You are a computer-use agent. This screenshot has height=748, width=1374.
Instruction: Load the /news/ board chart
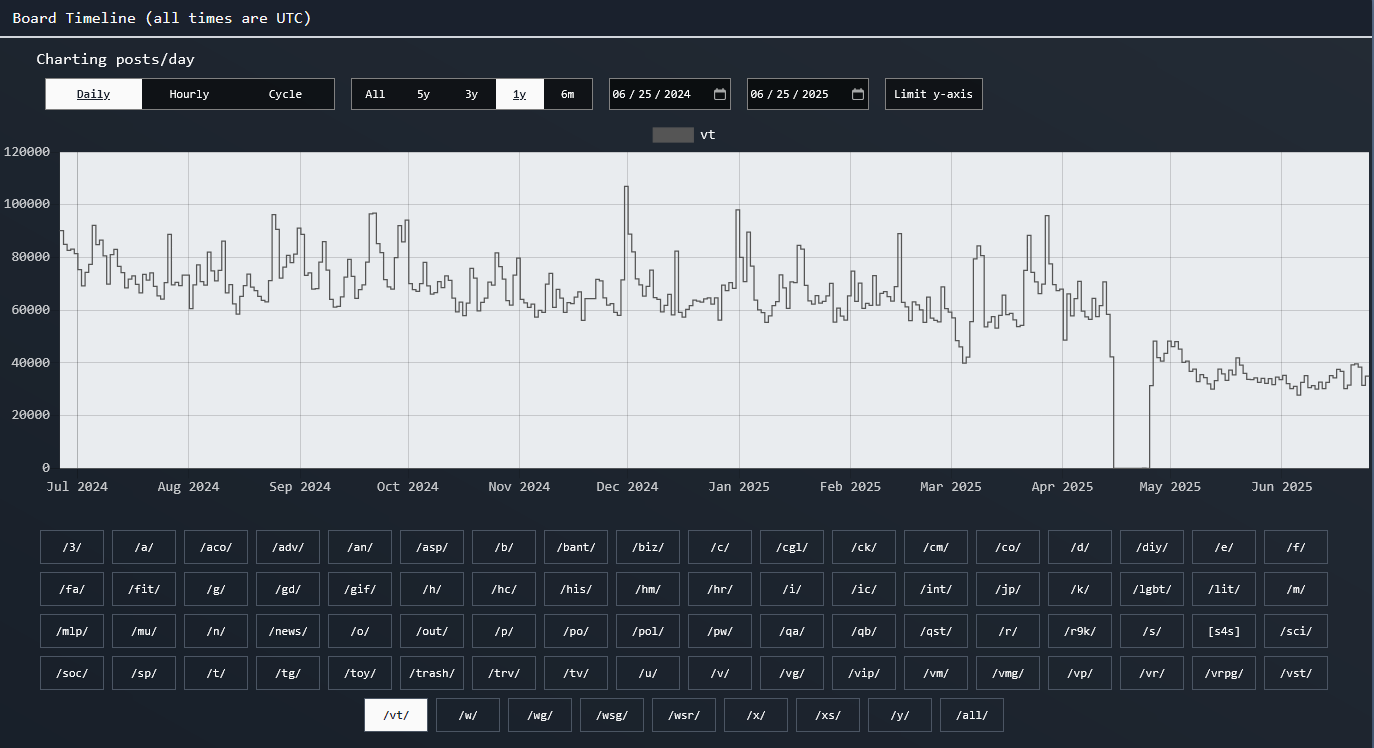(x=288, y=631)
